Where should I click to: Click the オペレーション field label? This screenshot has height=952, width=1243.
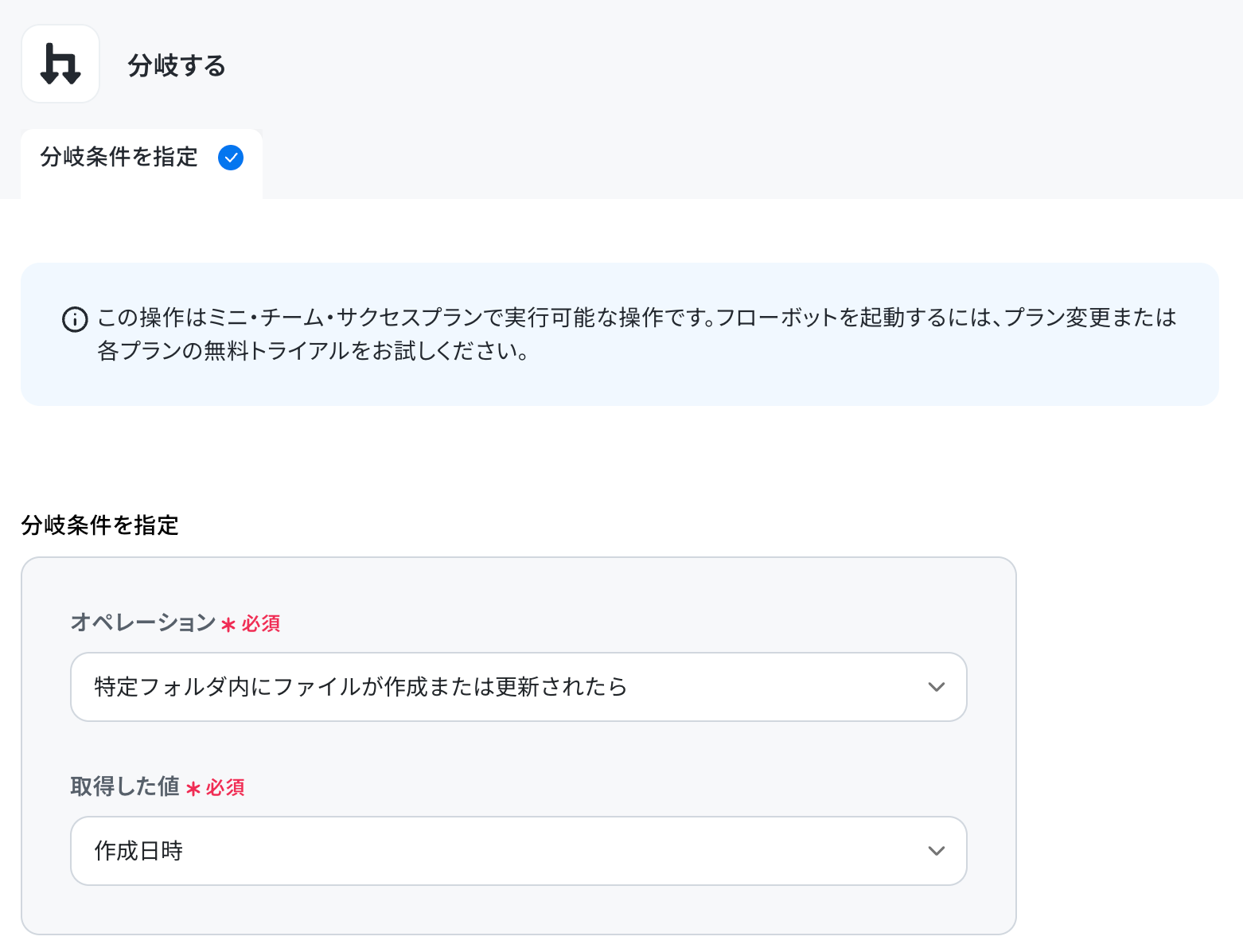143,622
